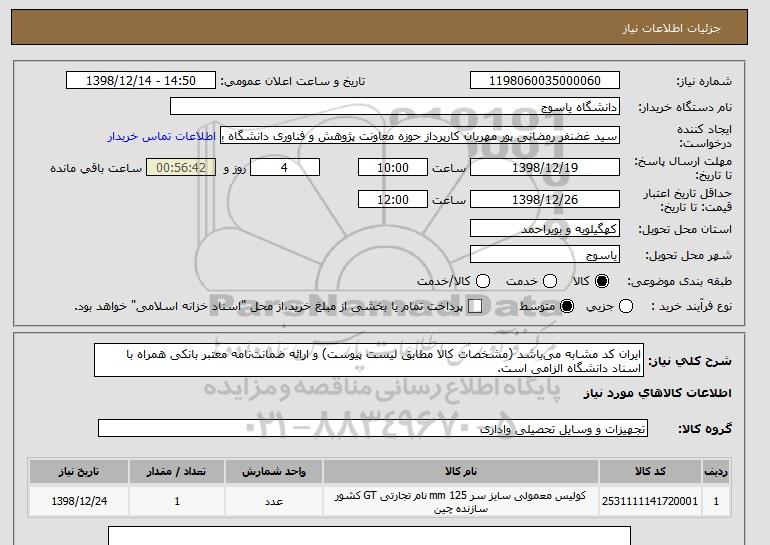Click the price validity date 1398/12/26

pos(545,199)
